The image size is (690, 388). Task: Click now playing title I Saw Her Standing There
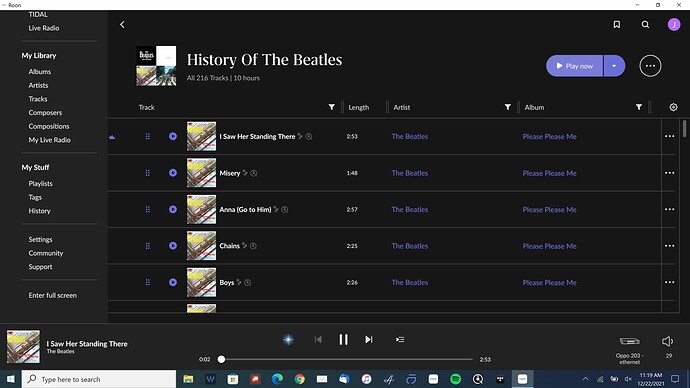tap(87, 344)
